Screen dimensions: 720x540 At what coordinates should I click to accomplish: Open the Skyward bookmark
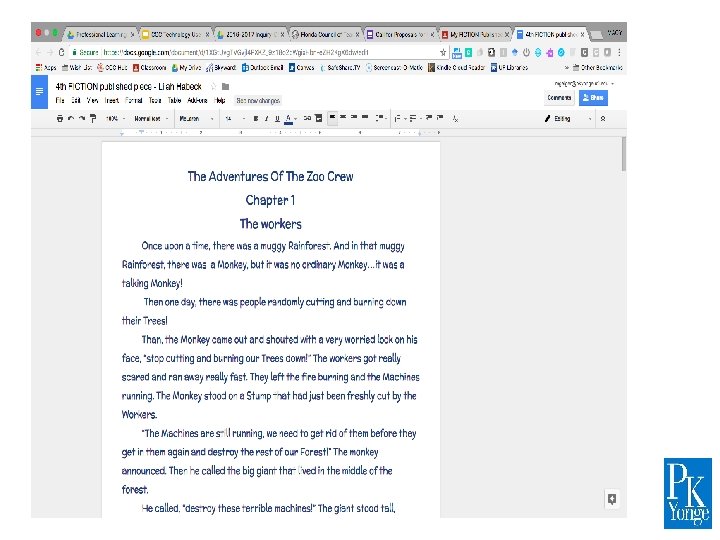221,68
